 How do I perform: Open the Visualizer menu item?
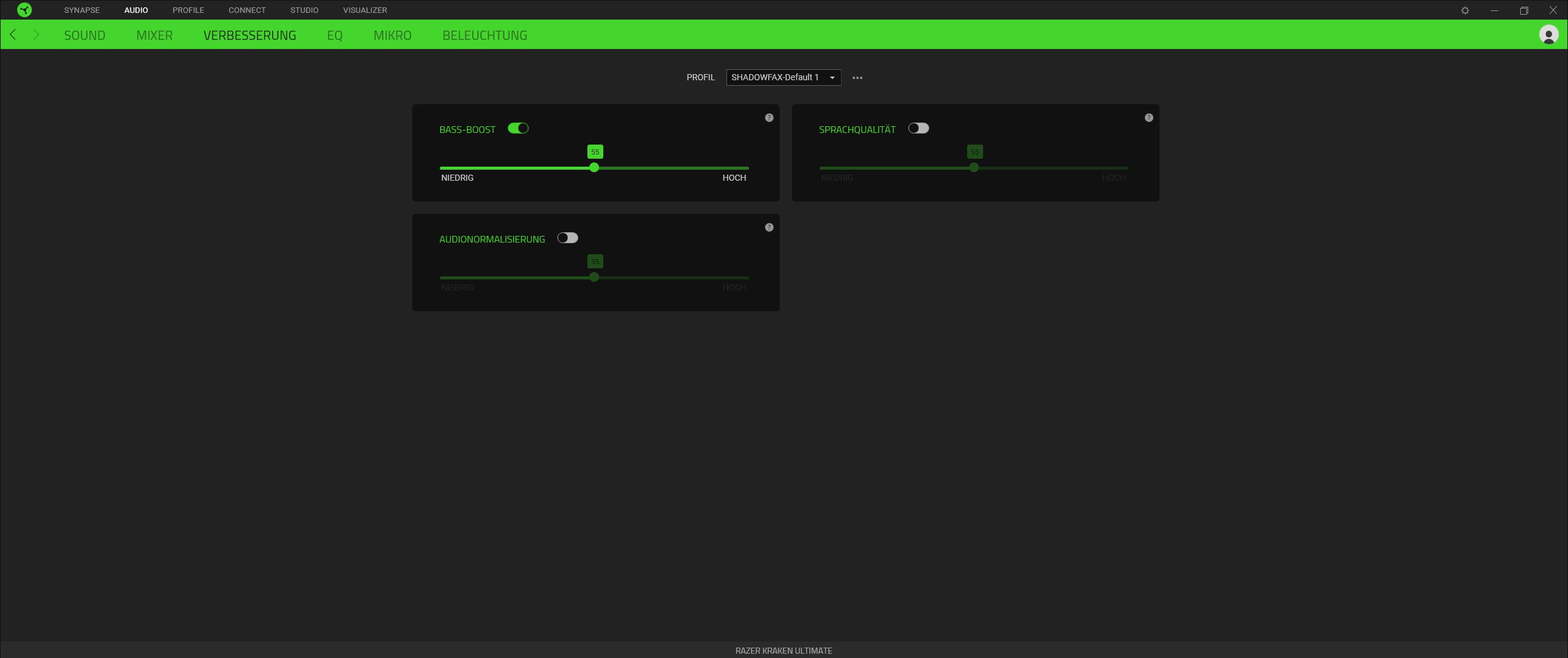364,10
